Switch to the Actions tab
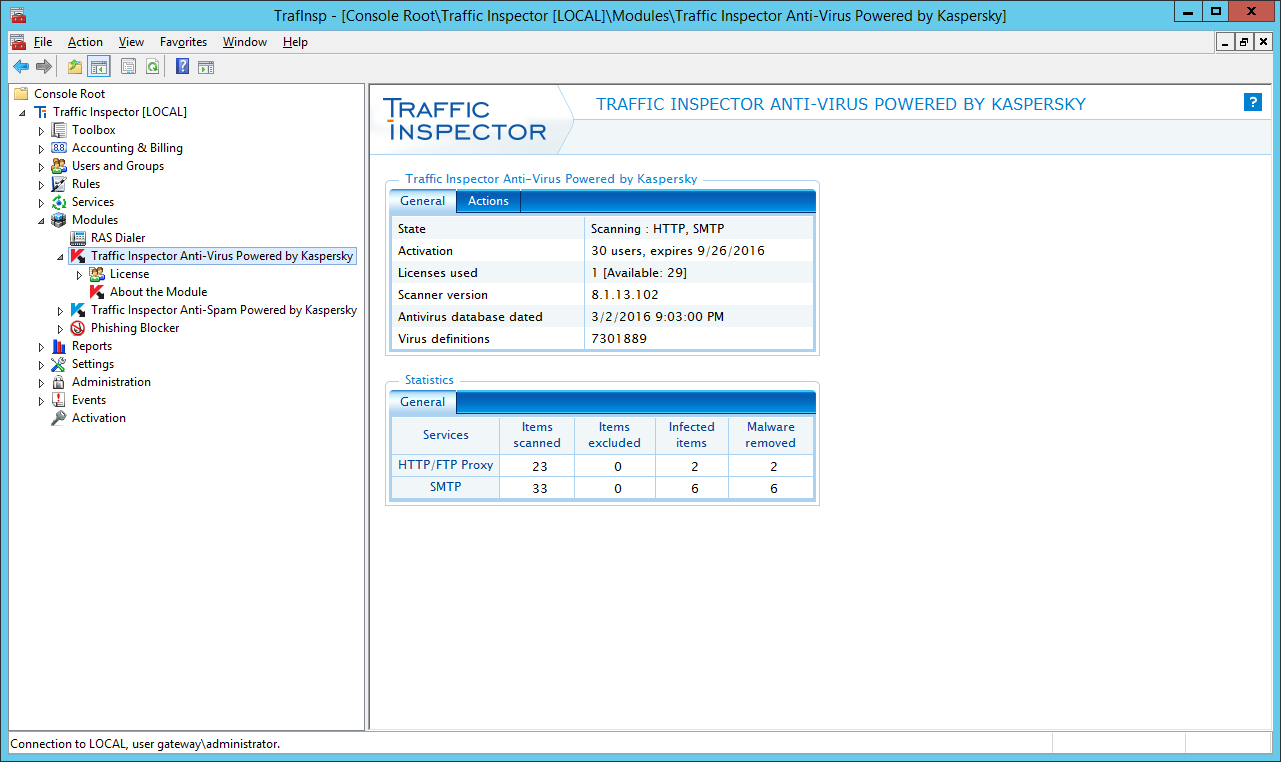Viewport: 1281px width, 762px height. point(488,201)
